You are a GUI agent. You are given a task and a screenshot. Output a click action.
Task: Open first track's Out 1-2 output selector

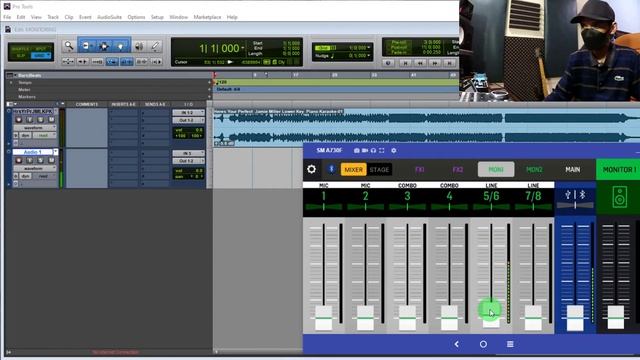(188, 120)
